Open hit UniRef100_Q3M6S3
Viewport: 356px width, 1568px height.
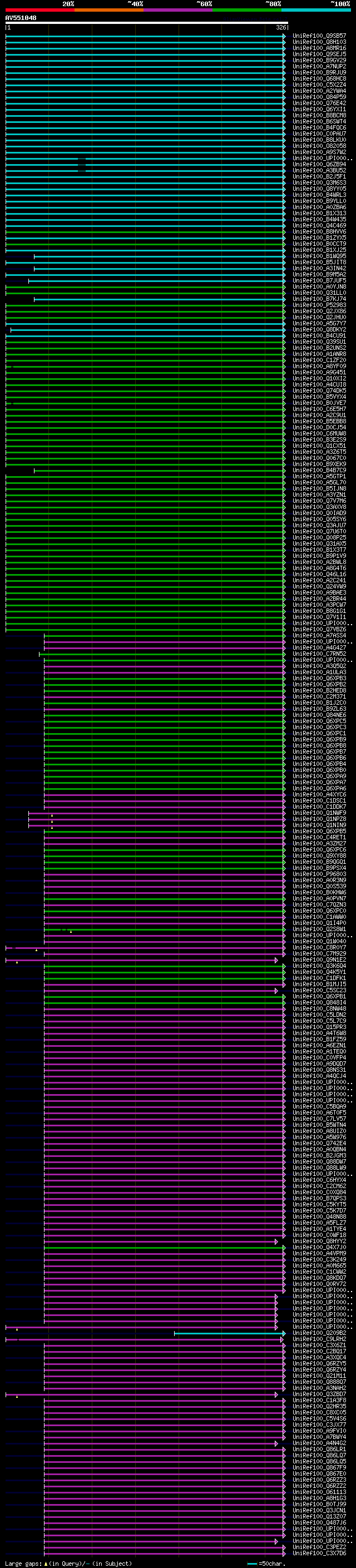click(x=319, y=182)
